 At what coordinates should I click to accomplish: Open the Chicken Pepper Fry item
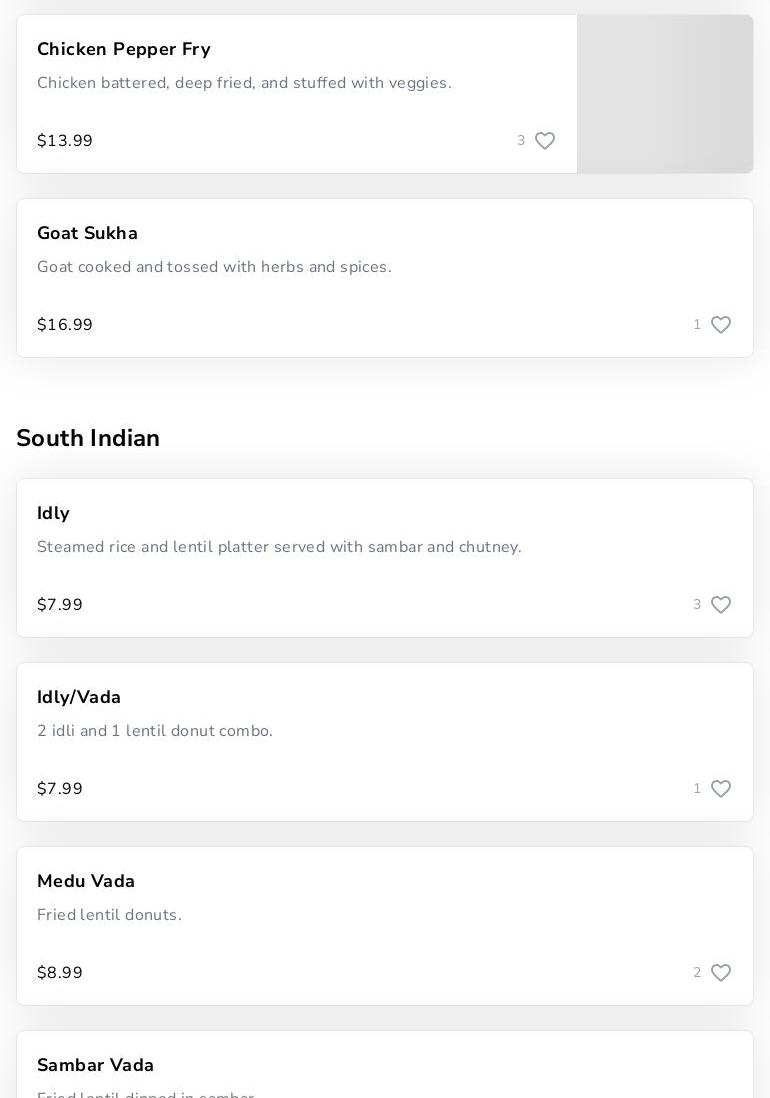pyautogui.click(x=124, y=49)
